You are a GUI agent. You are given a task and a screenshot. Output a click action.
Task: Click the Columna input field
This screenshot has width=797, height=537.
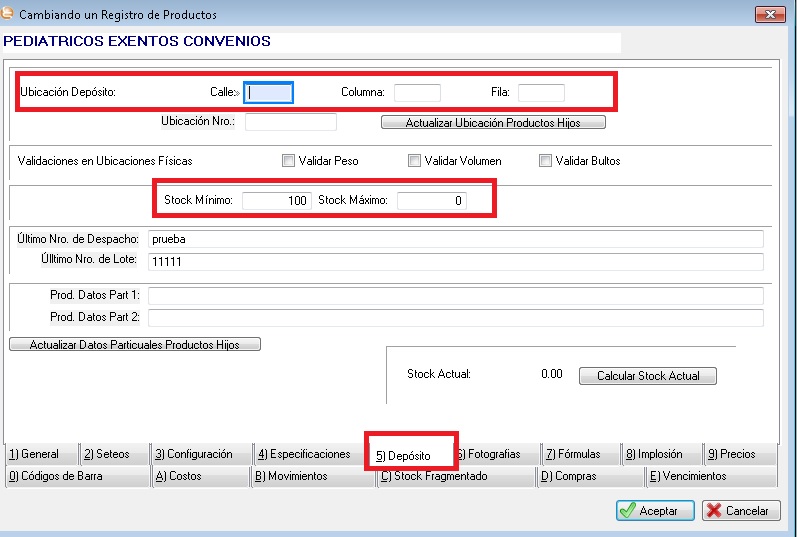(x=417, y=93)
